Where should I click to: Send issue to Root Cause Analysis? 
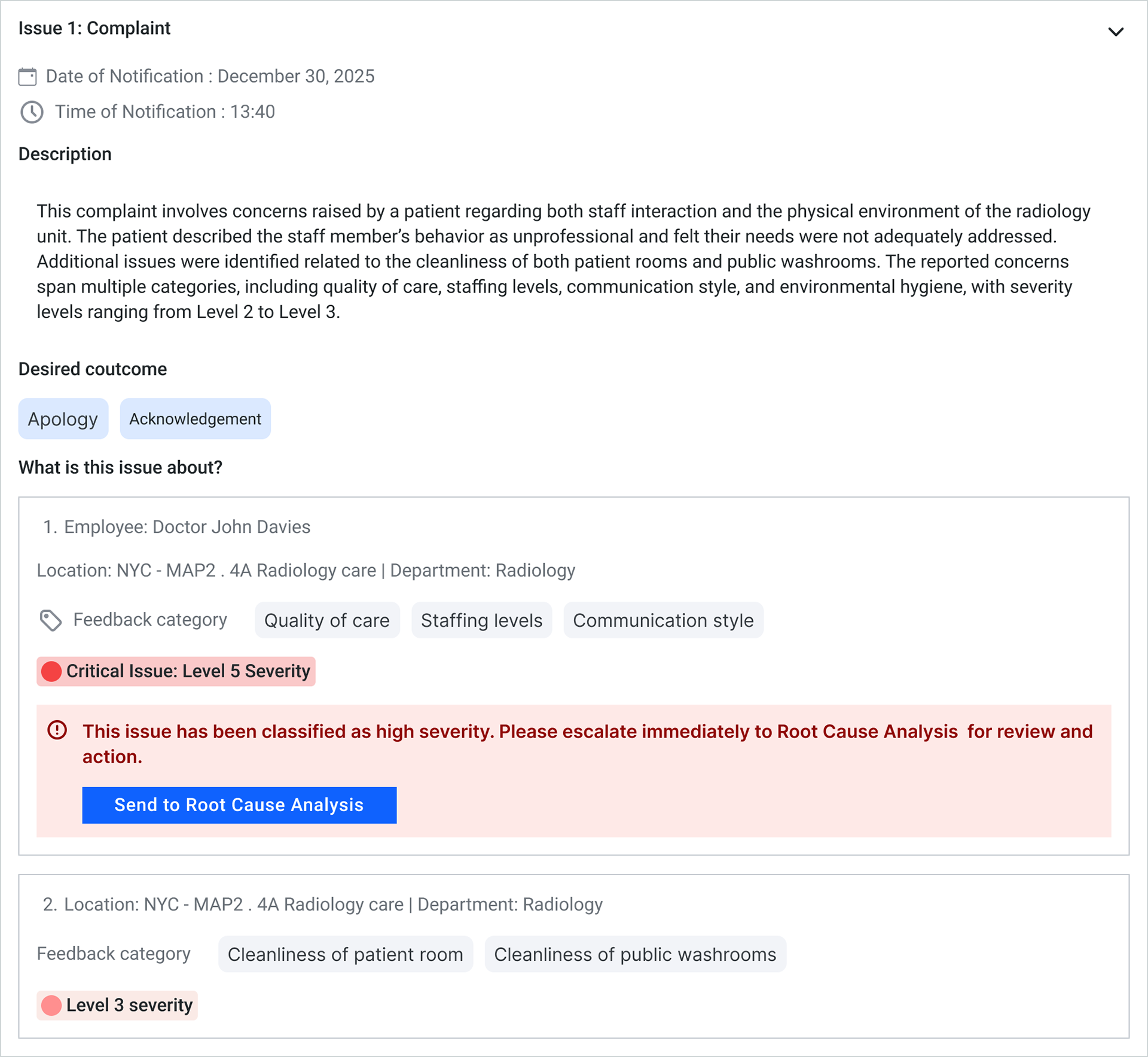[x=239, y=805]
